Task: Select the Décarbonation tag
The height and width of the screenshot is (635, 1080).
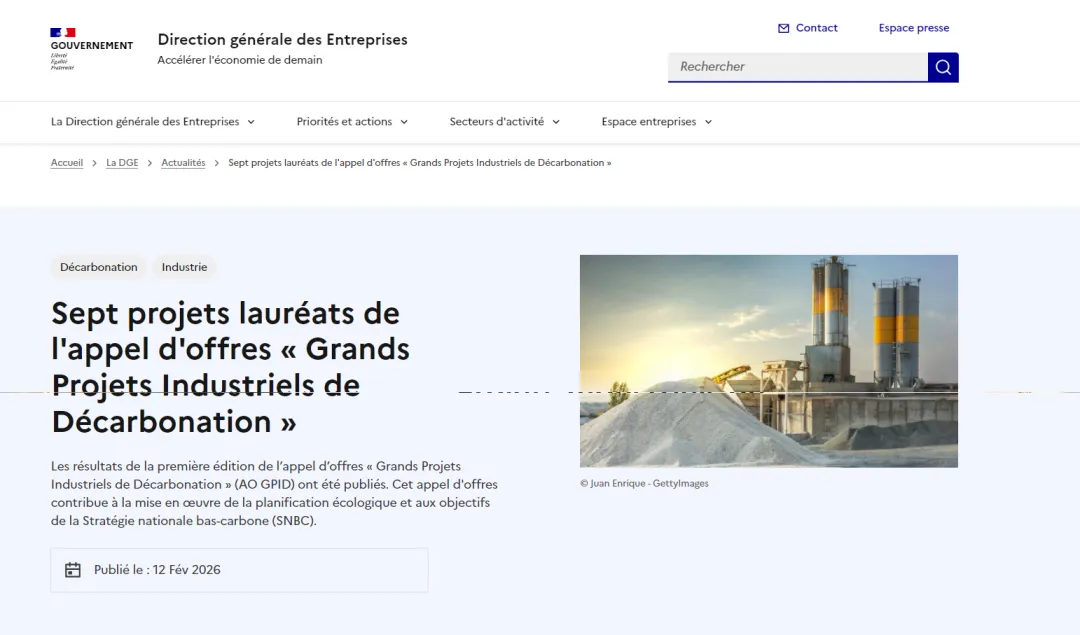Action: pyautogui.click(x=98, y=267)
